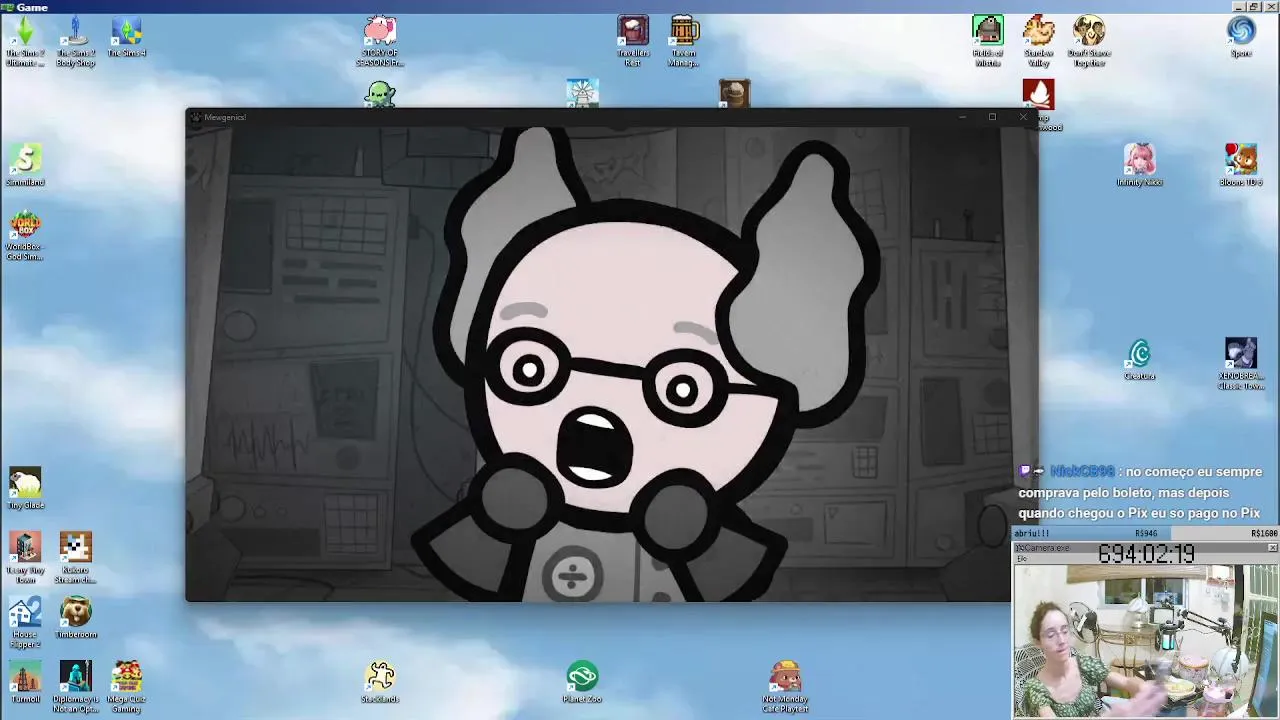Screen dimensions: 1280x720
Task: Open Not Monday Cafe Playtest icon
Action: point(785,687)
